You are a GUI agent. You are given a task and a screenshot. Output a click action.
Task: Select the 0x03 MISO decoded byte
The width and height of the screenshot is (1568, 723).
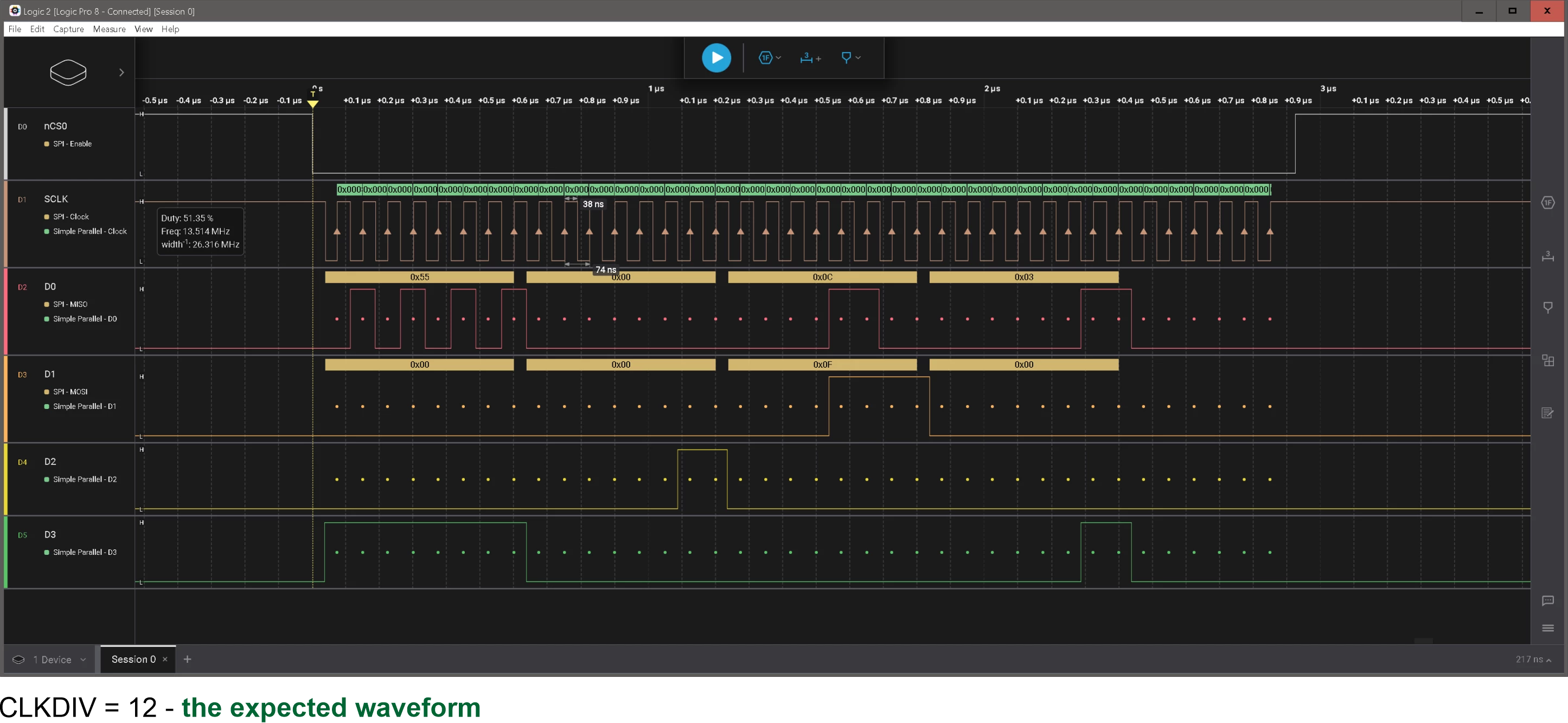point(1024,277)
